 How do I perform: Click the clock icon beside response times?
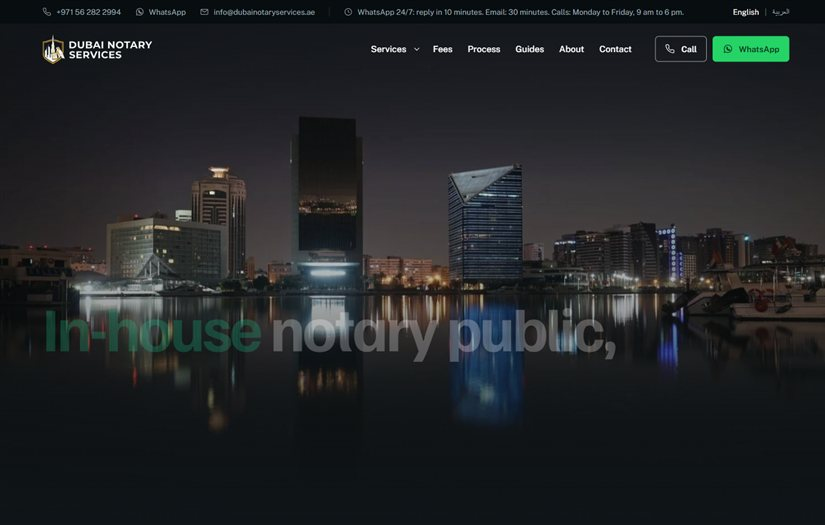[x=348, y=12]
